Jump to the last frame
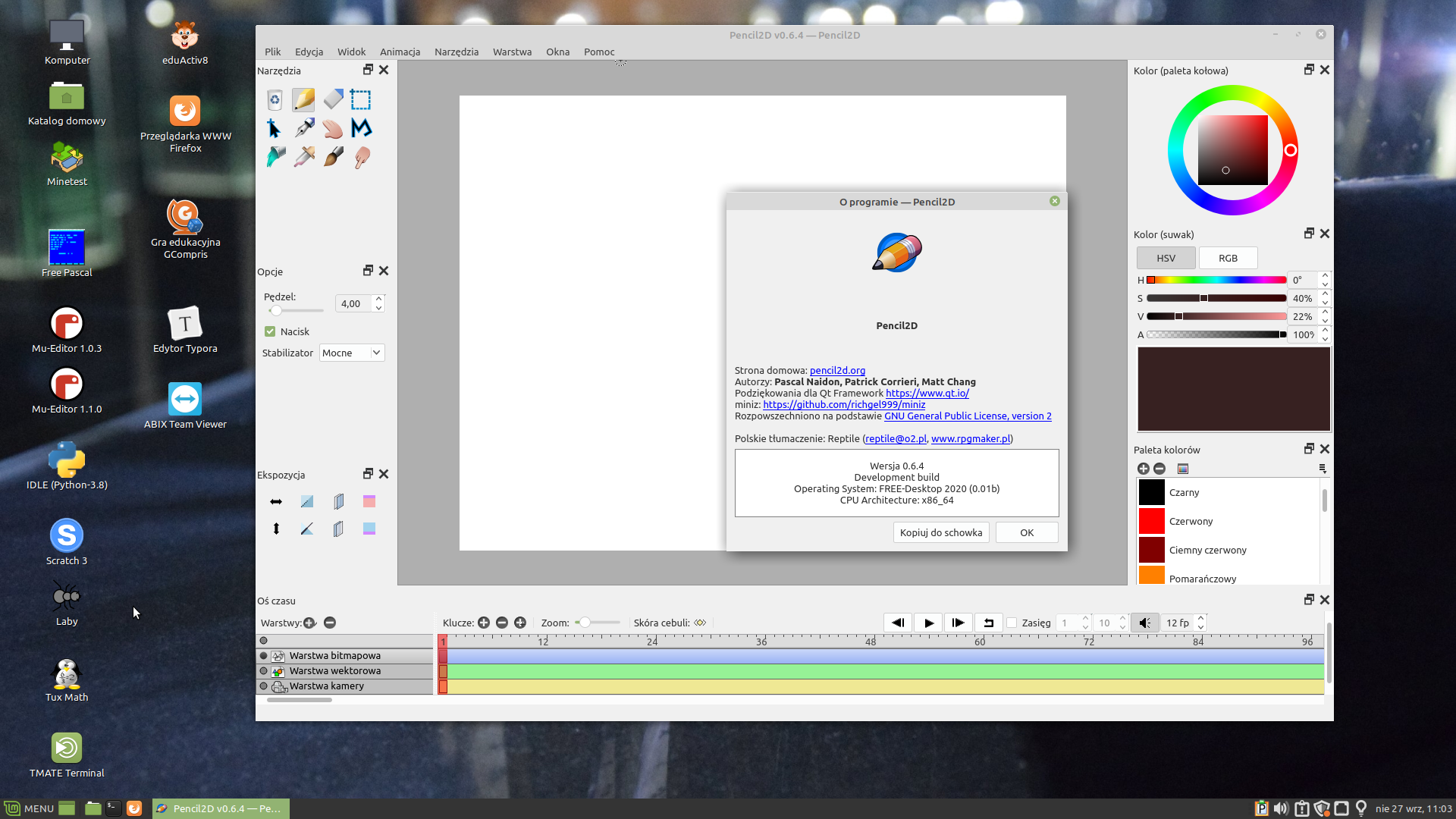 tap(959, 623)
